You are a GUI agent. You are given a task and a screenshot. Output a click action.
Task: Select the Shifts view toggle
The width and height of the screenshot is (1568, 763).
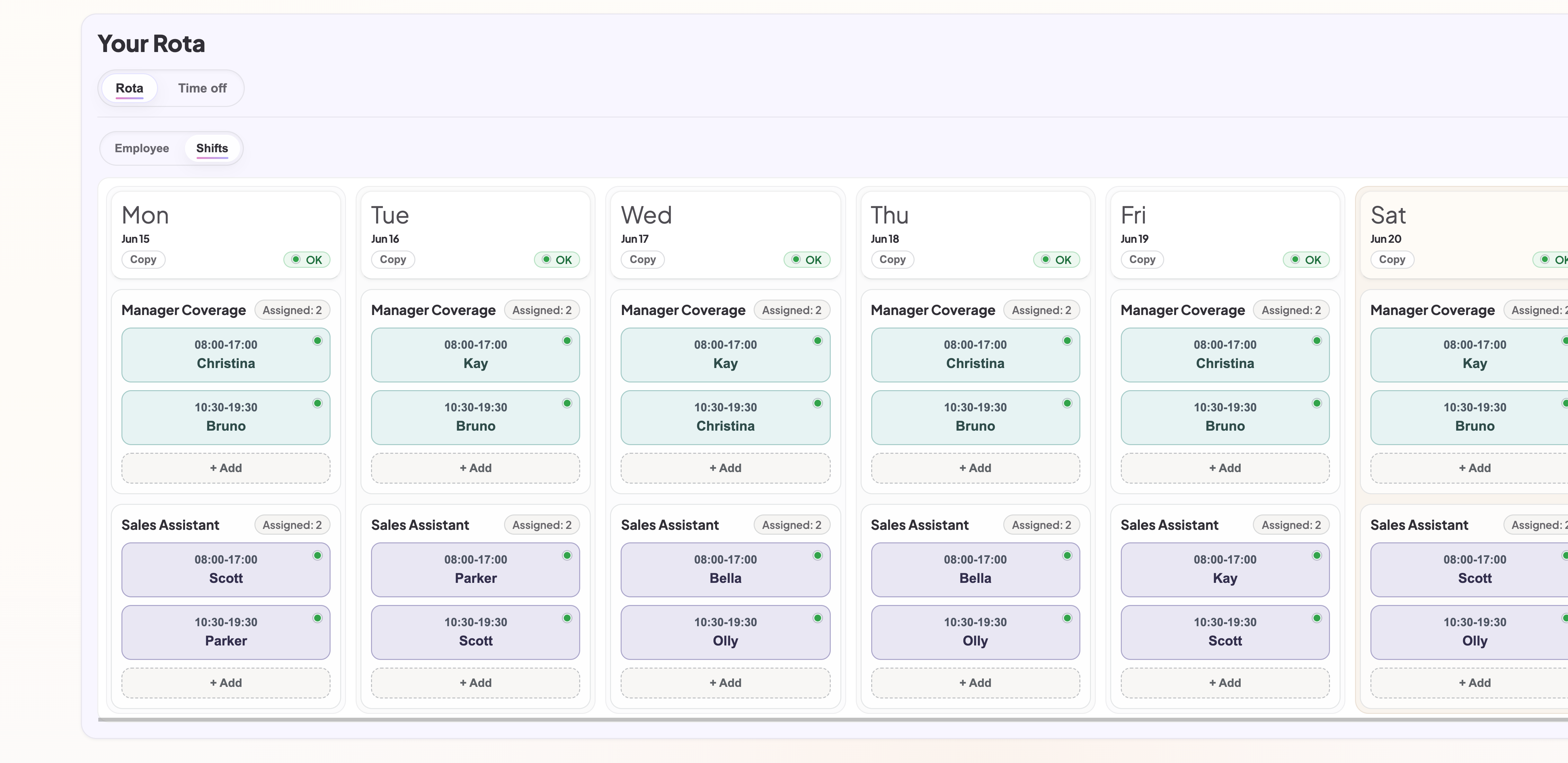point(212,148)
